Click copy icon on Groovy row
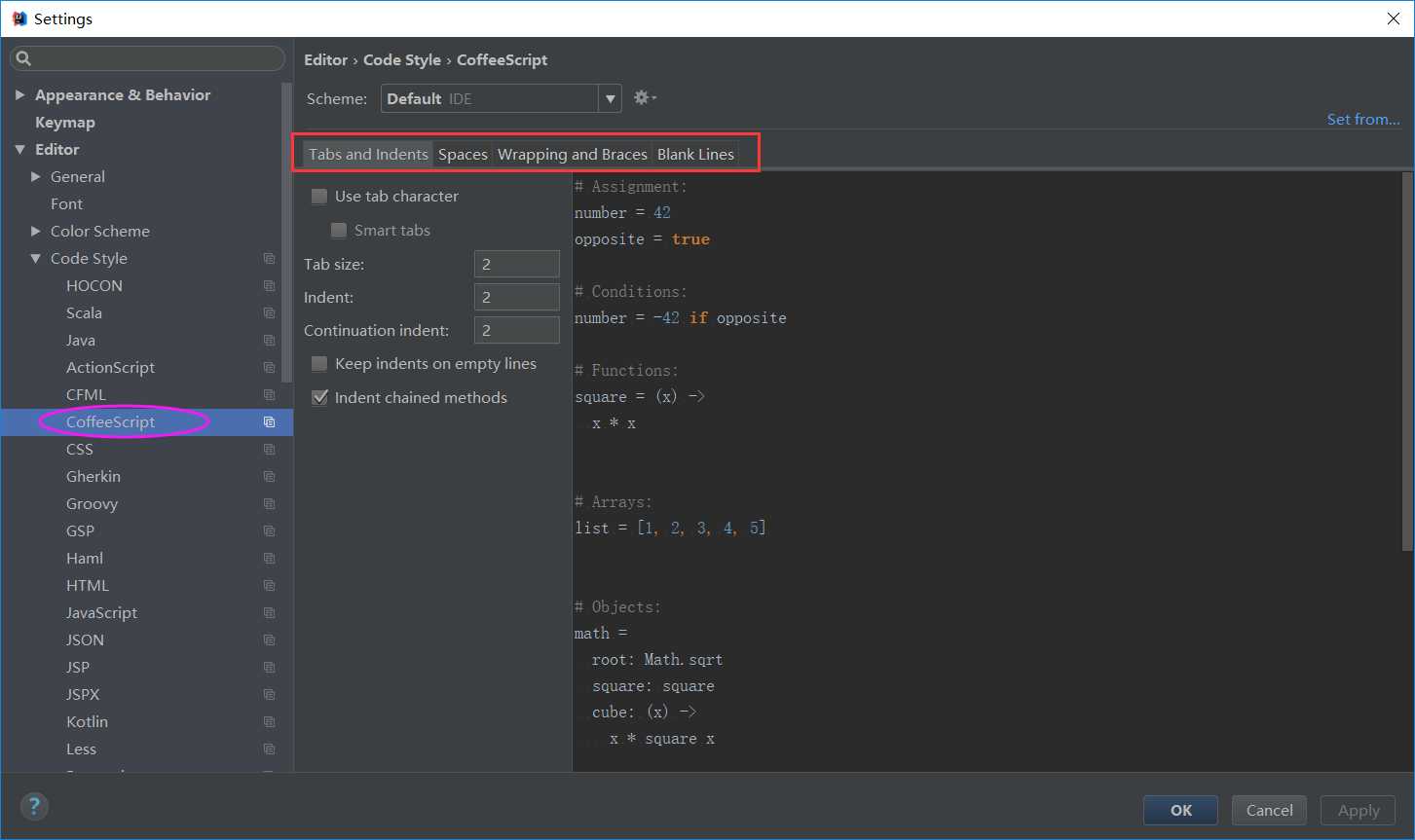Screen dimensions: 1415x840 click(270, 504)
